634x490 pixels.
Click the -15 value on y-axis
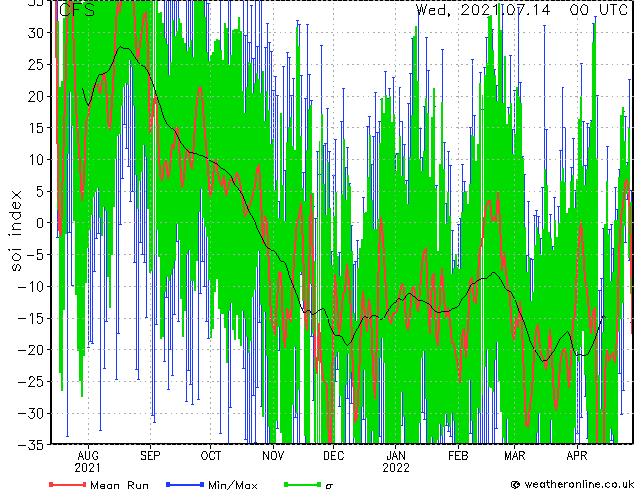pyautogui.click(x=31, y=319)
